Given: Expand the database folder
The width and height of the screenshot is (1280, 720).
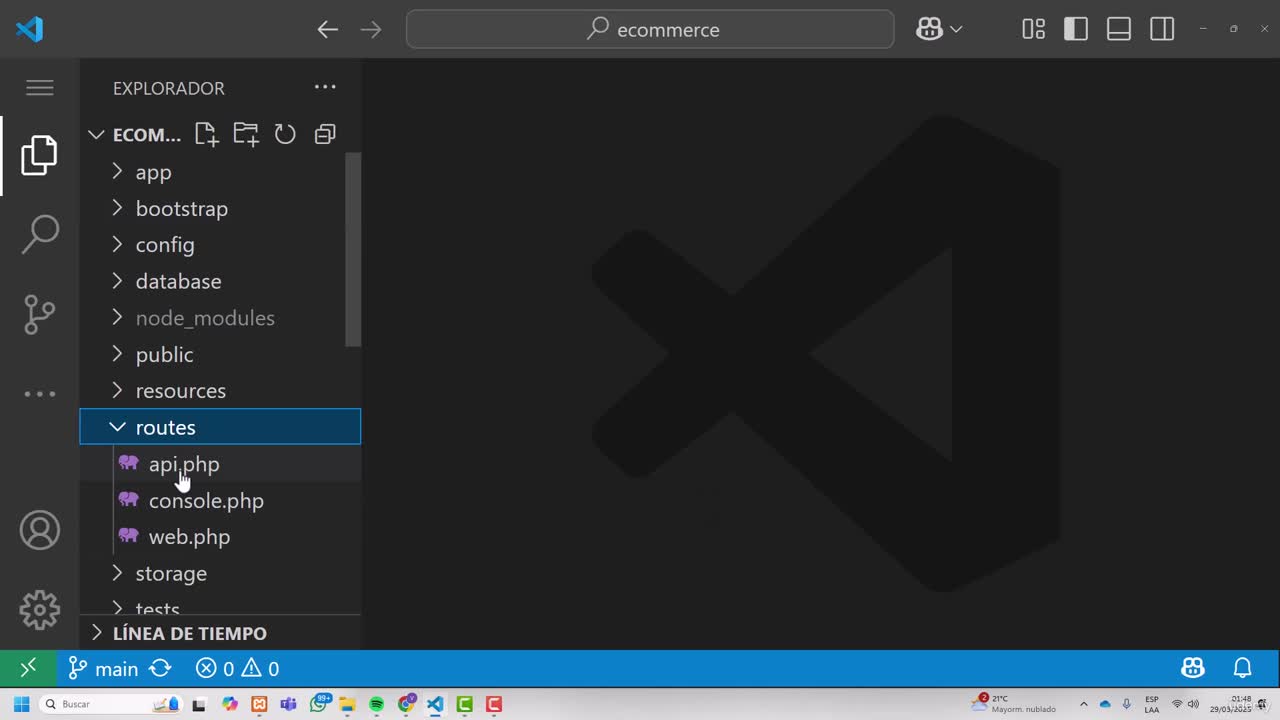Looking at the screenshot, I should click(178, 281).
